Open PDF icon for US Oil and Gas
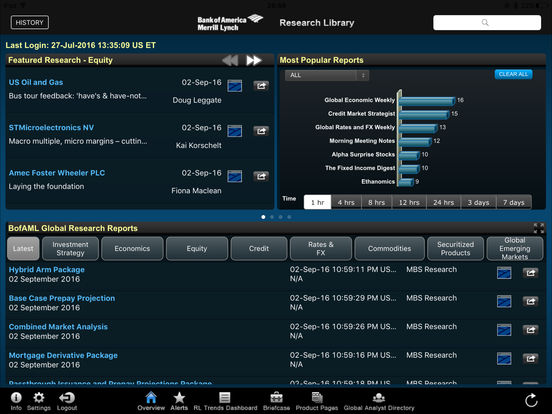552x414 pixels. 234,86
